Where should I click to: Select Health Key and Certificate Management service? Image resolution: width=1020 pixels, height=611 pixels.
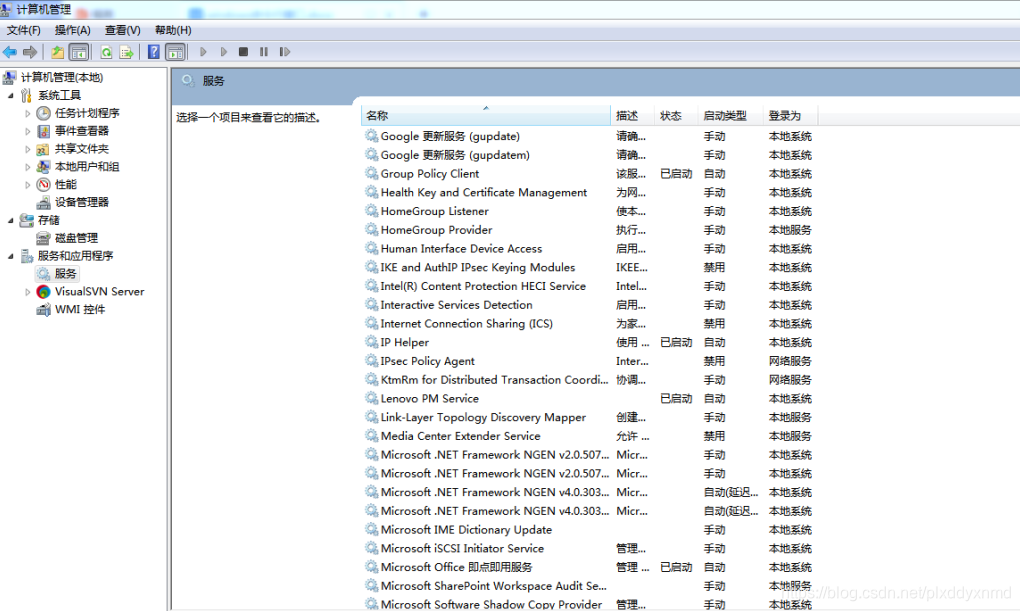(484, 193)
